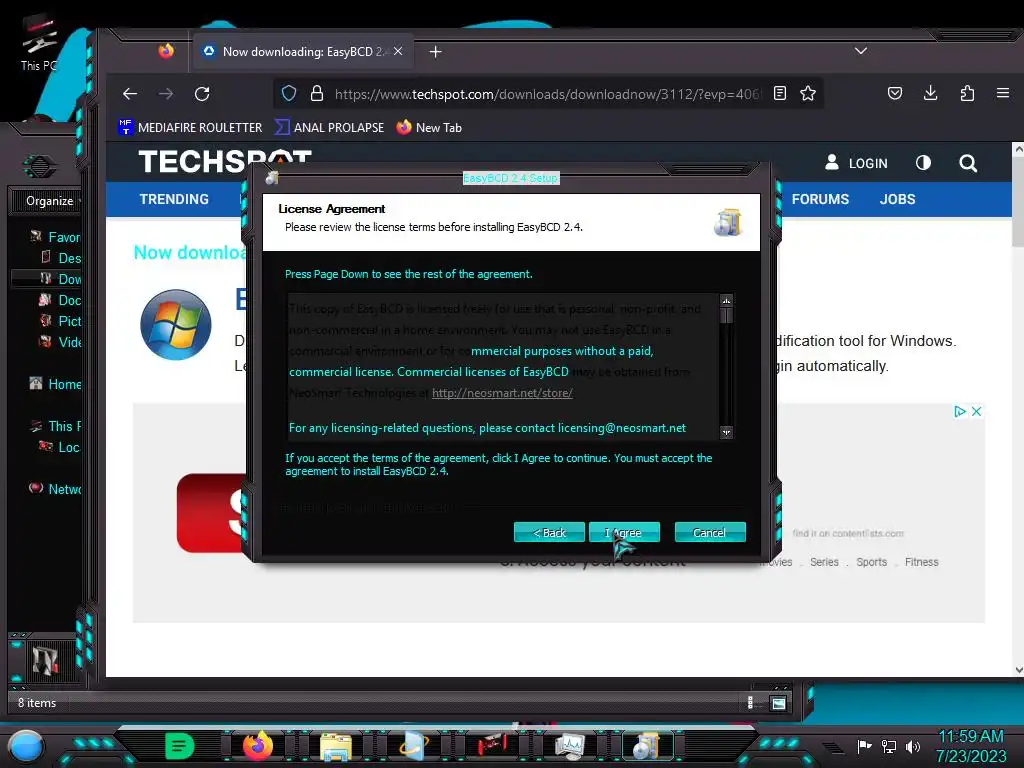
Task: Open the Save to Pocket icon
Action: 895,93
